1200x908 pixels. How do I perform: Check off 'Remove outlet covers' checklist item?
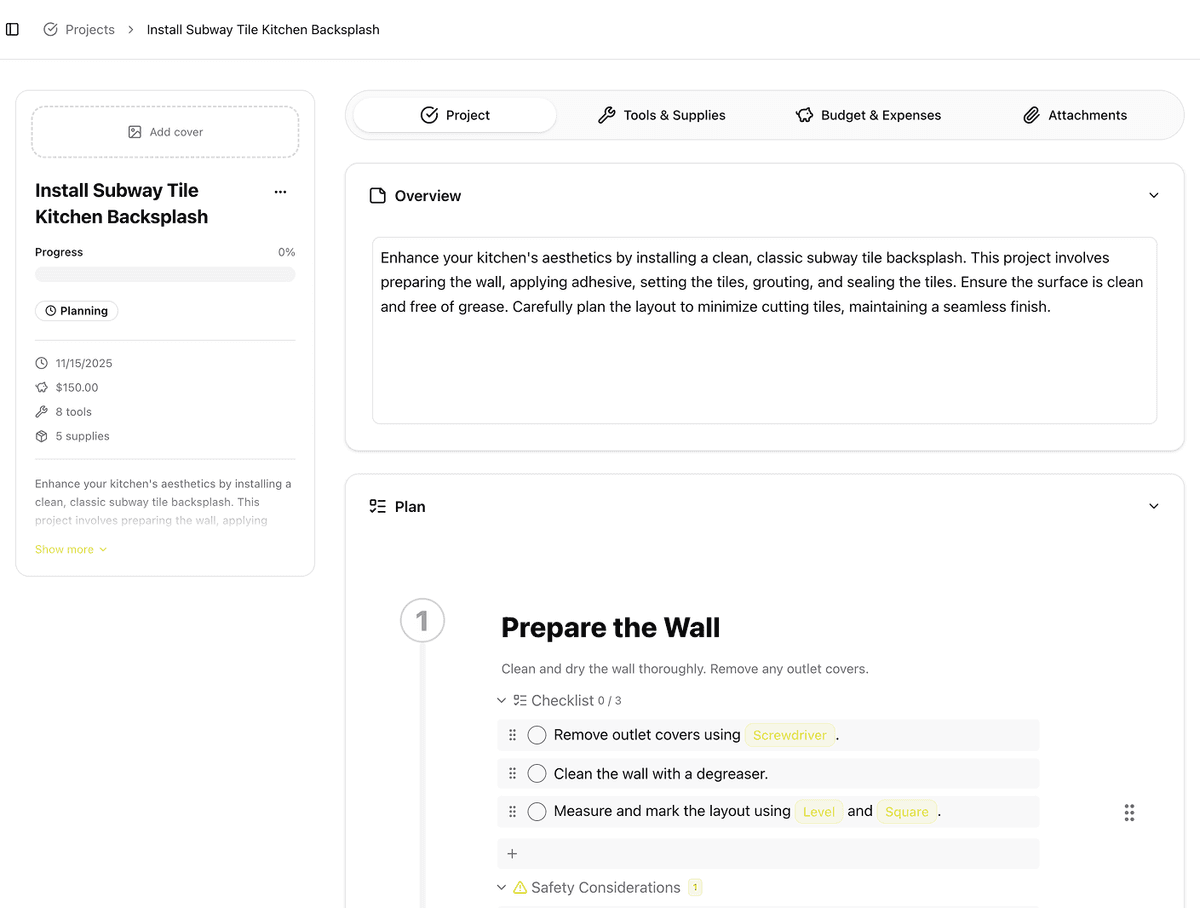point(536,734)
